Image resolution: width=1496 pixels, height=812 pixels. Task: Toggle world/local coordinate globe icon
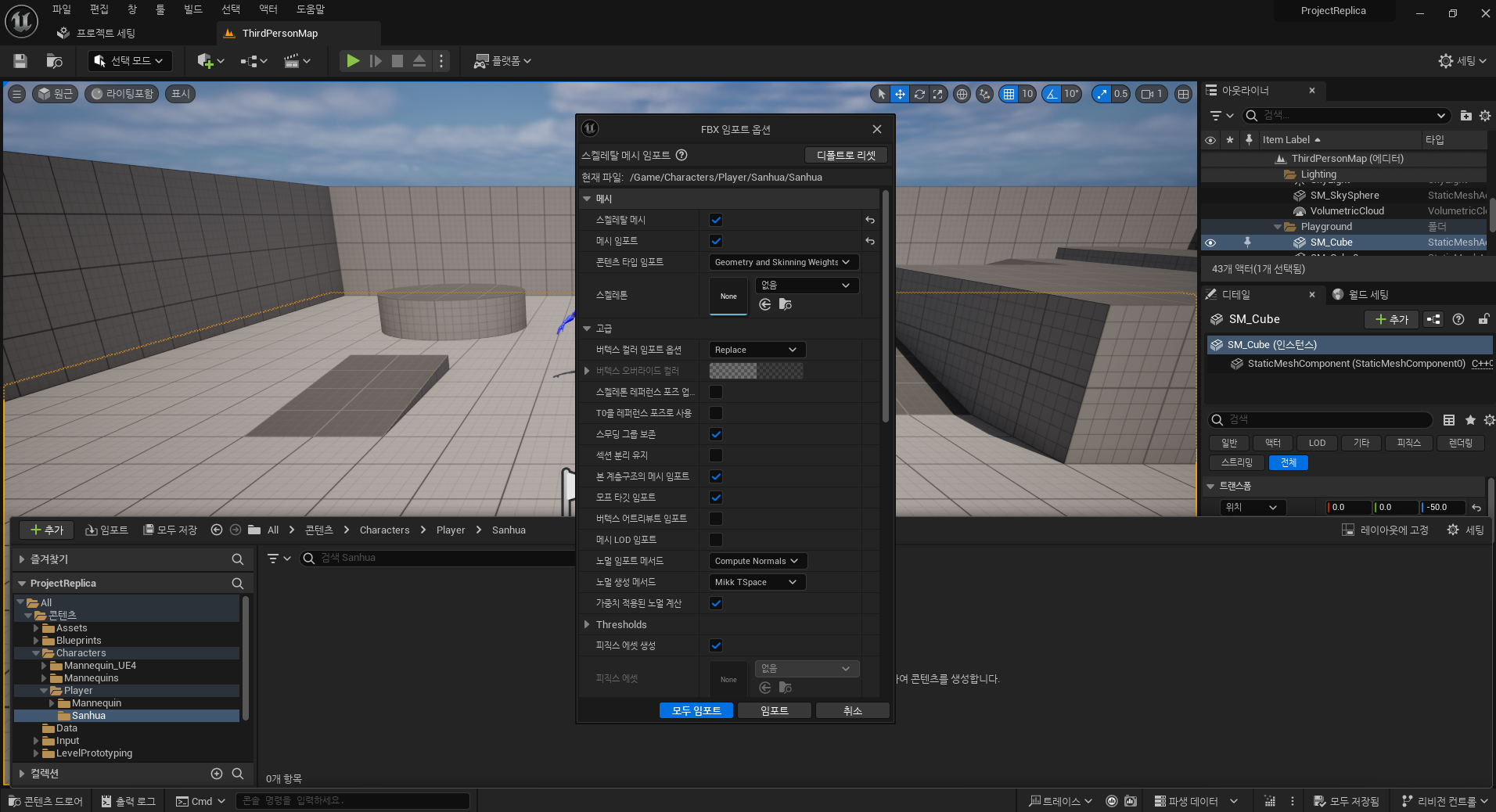(962, 94)
